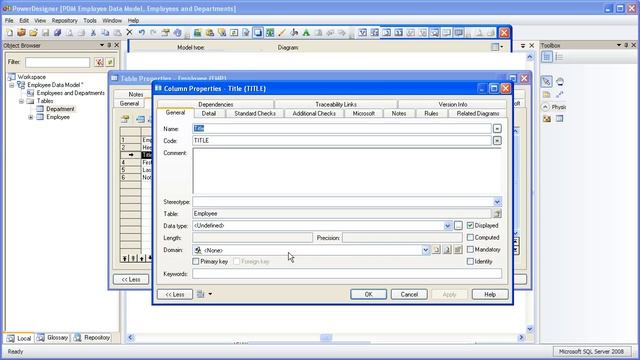Open the Stereotype dropdown

tap(497, 202)
